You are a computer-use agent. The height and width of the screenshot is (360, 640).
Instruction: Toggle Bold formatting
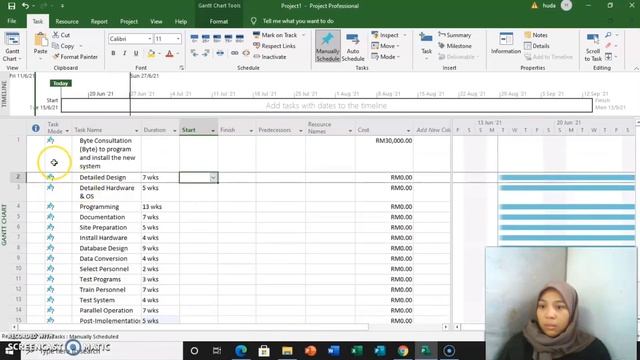[x=113, y=53]
